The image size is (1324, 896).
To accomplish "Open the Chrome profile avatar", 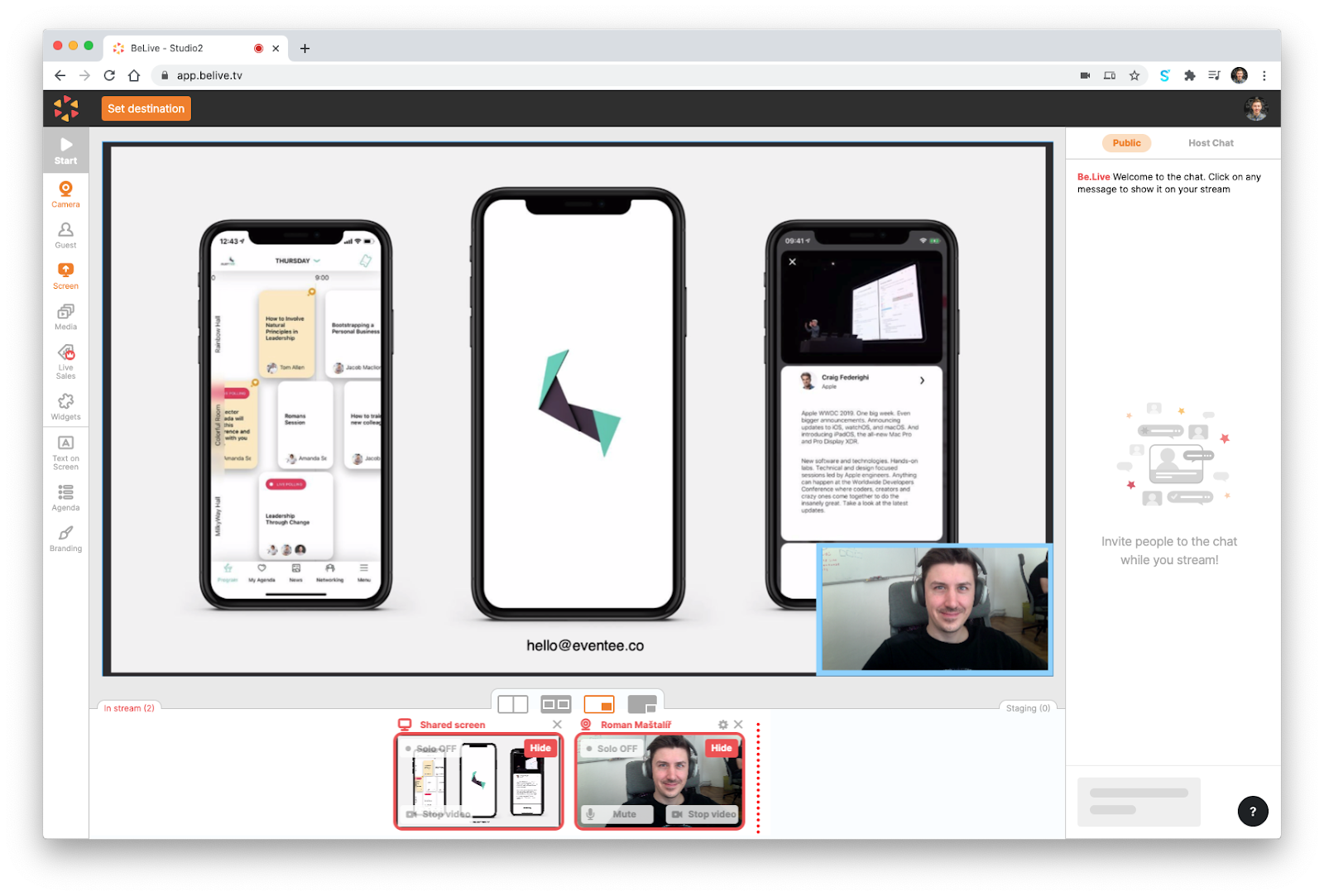I will click(1239, 75).
